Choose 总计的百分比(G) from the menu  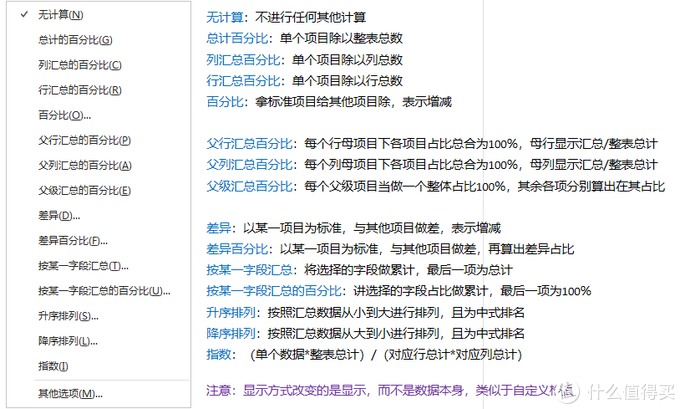coord(75,40)
